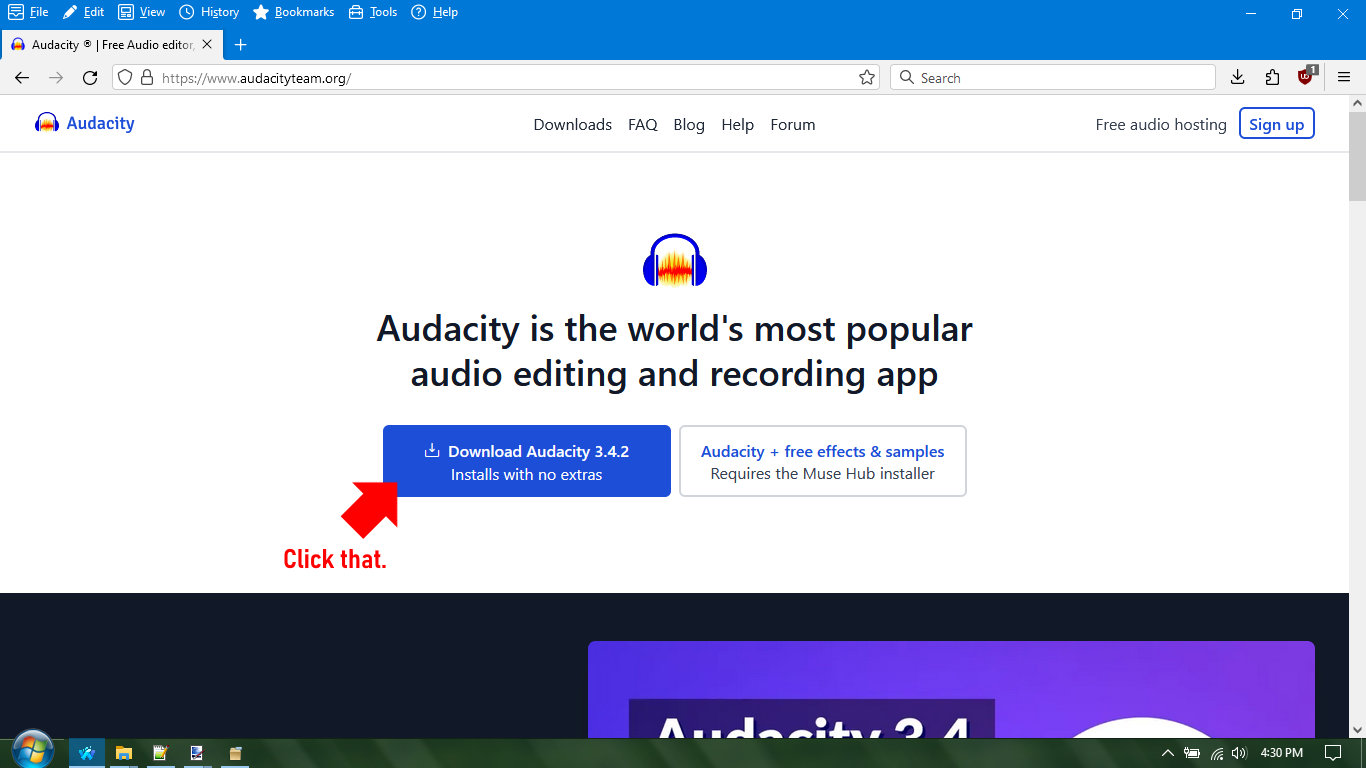Click the large Audacity headphones logo
Viewport: 1366px width, 768px height.
tap(675, 261)
